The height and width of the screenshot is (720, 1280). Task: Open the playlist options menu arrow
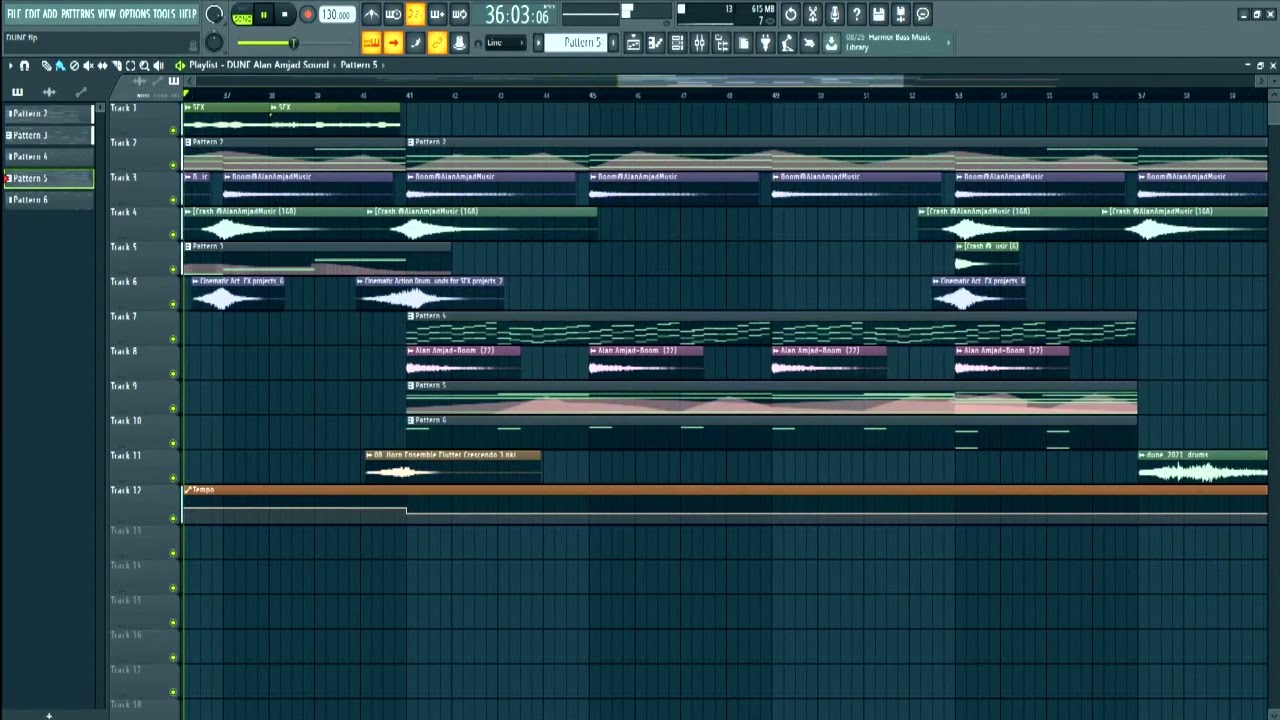tap(10, 65)
